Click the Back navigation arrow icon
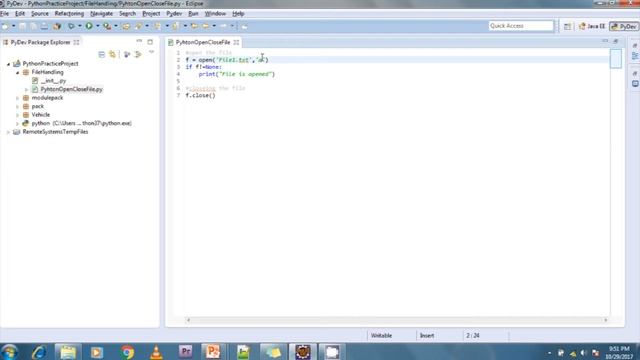Viewport: 640px width, 360px height. pyautogui.click(x=206, y=26)
